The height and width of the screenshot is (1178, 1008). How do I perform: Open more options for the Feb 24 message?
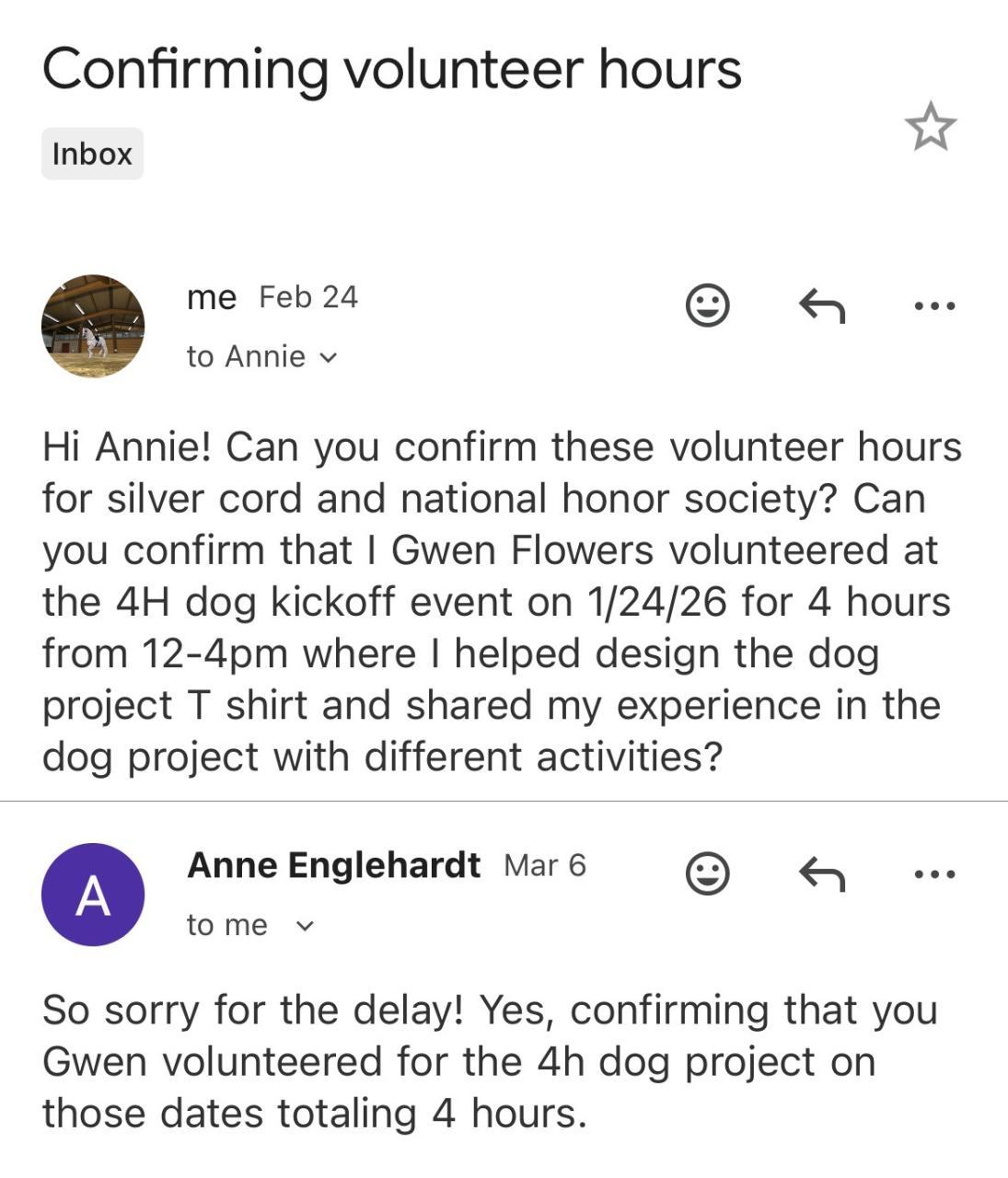(934, 305)
